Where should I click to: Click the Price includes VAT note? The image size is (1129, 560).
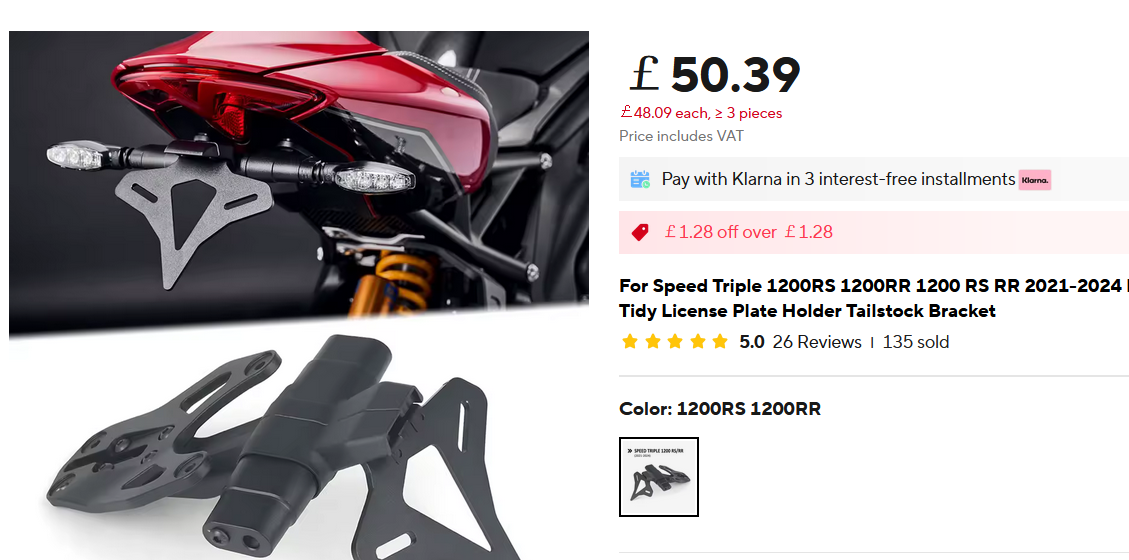(x=681, y=136)
